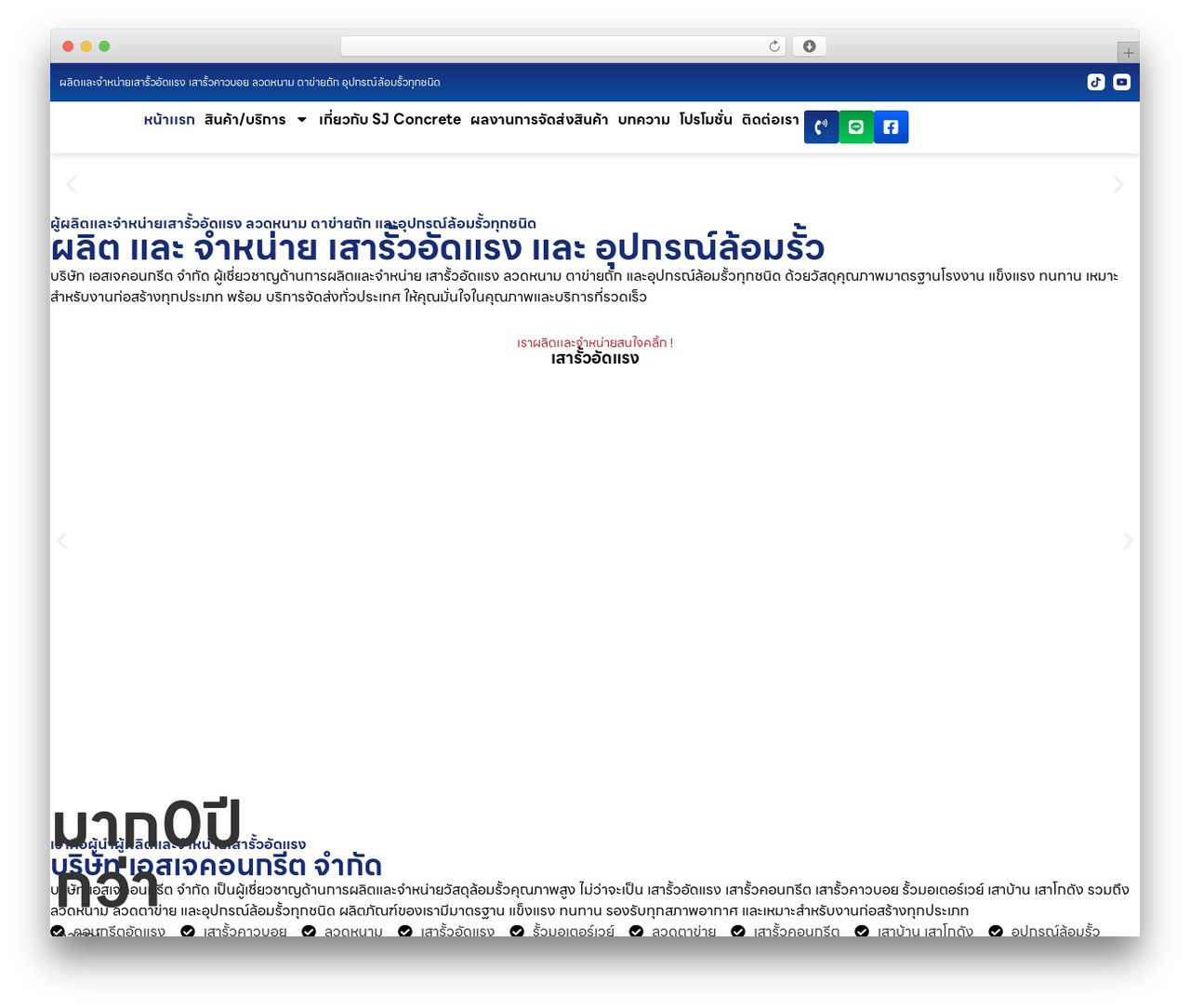Viewport: 1190px width, 1008px height.
Task: Open the บทความ menu item
Action: (644, 120)
